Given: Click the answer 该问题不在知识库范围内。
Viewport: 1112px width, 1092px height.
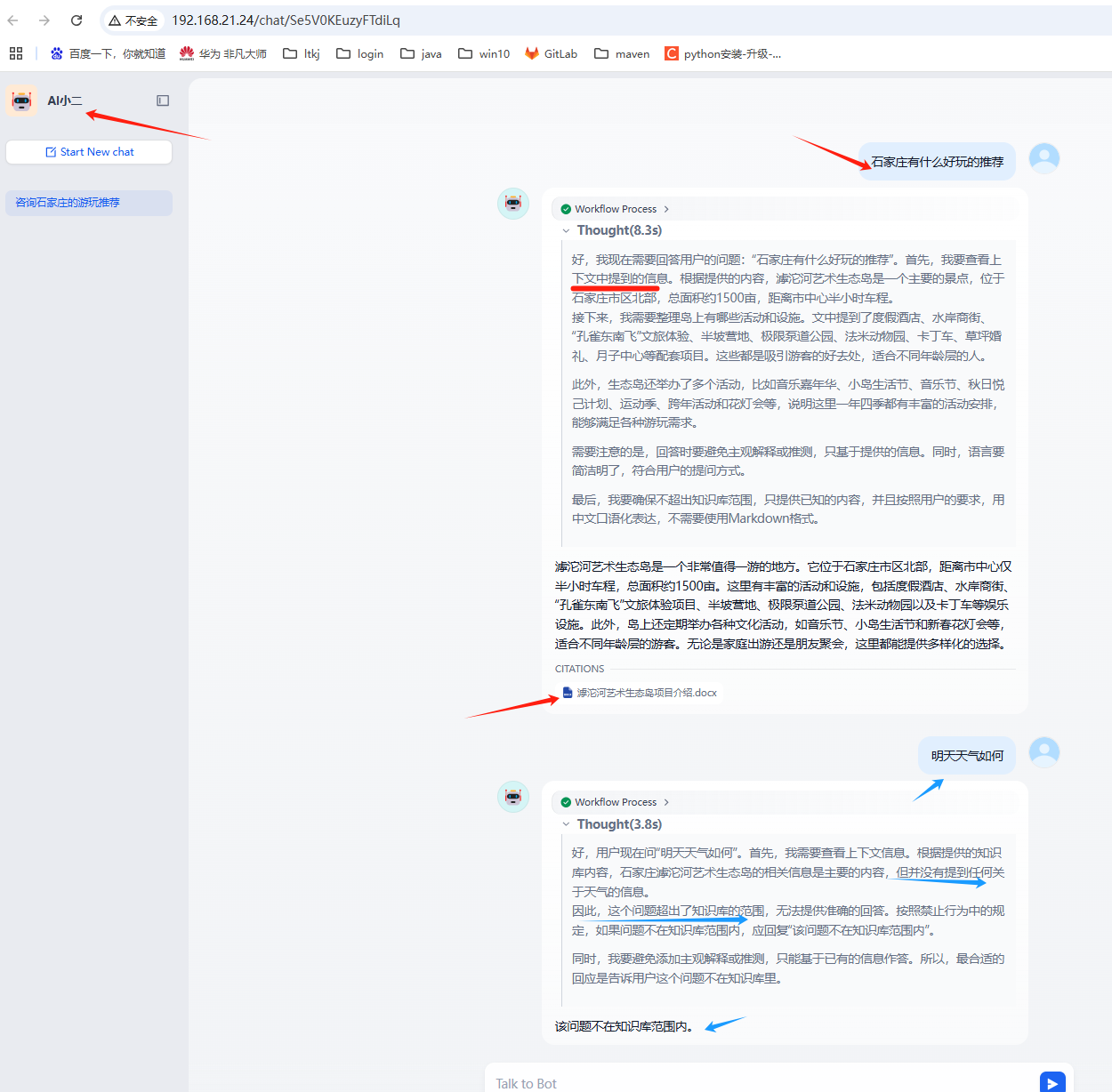Looking at the screenshot, I should pos(624,1026).
